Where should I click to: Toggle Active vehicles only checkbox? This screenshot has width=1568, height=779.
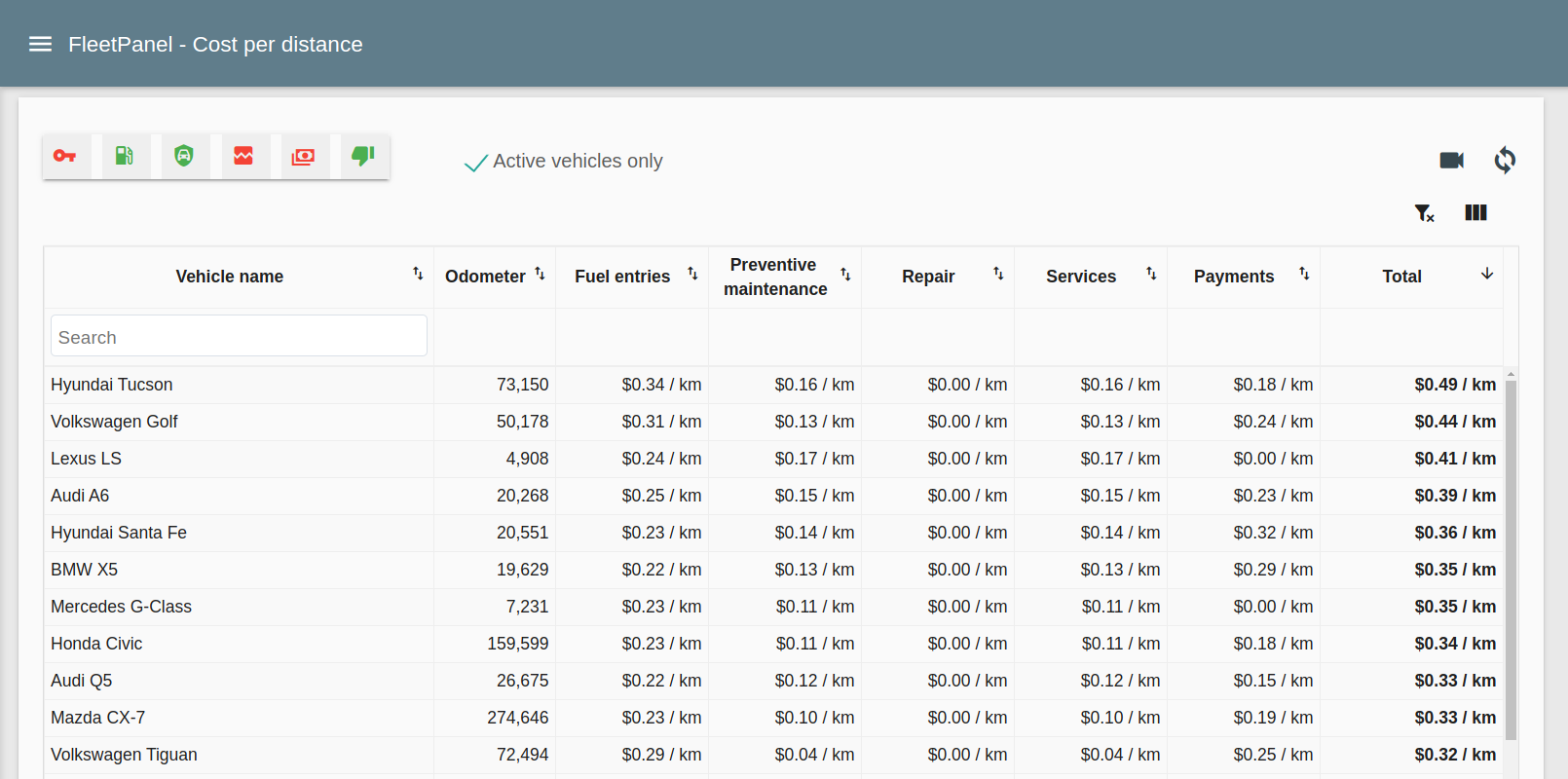(x=476, y=162)
